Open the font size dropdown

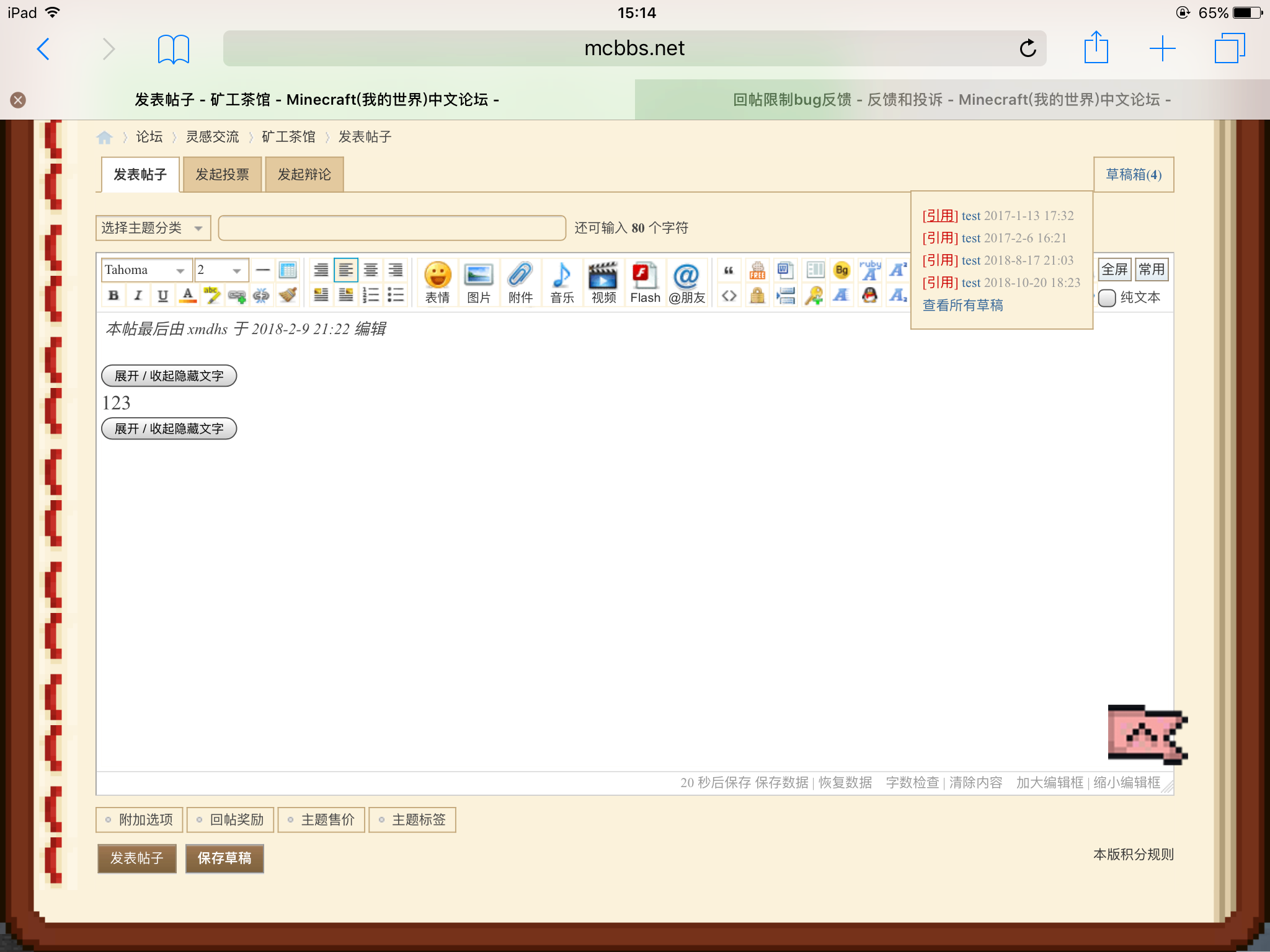[221, 270]
